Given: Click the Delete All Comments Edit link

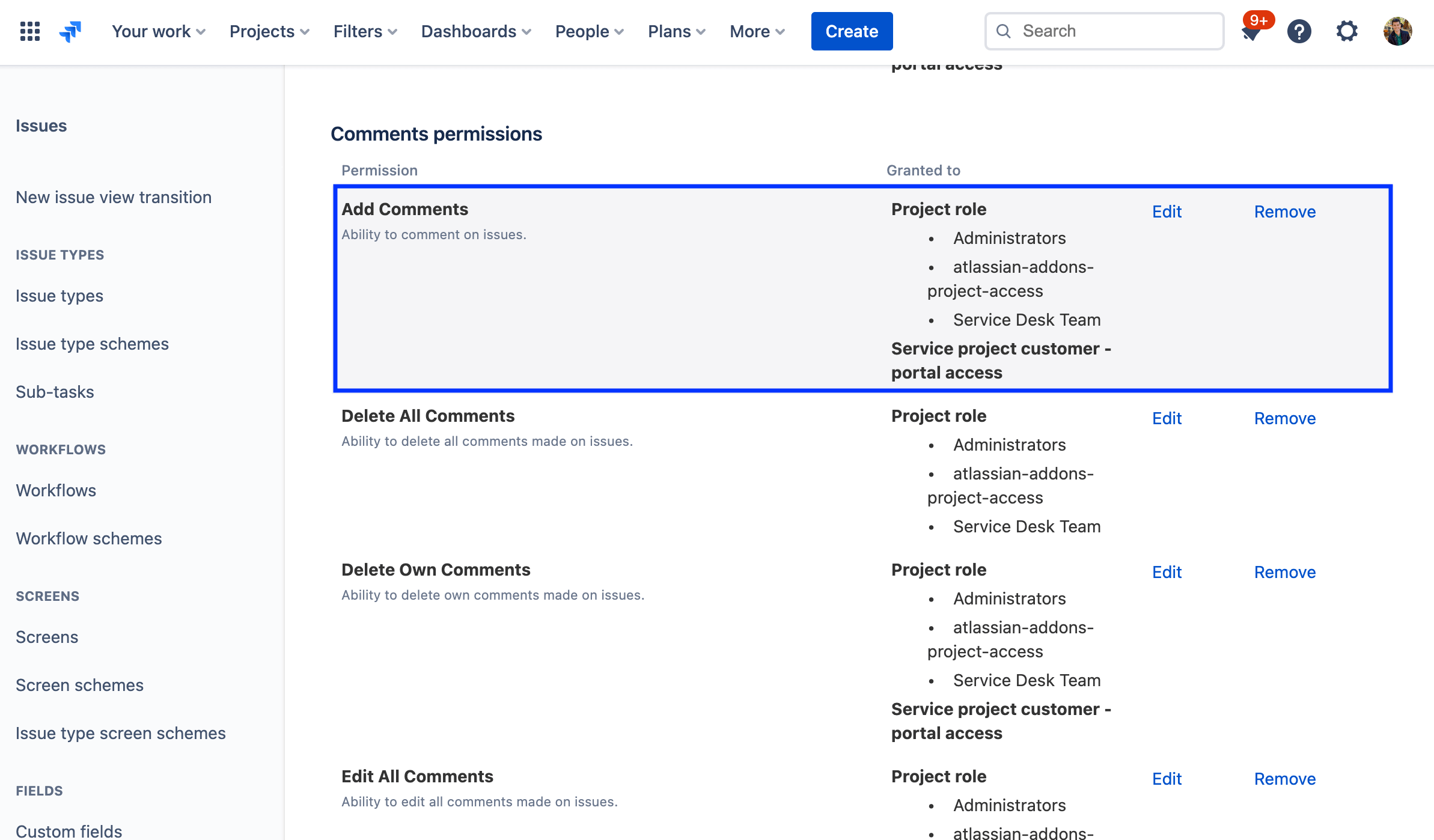Looking at the screenshot, I should click(x=1166, y=418).
